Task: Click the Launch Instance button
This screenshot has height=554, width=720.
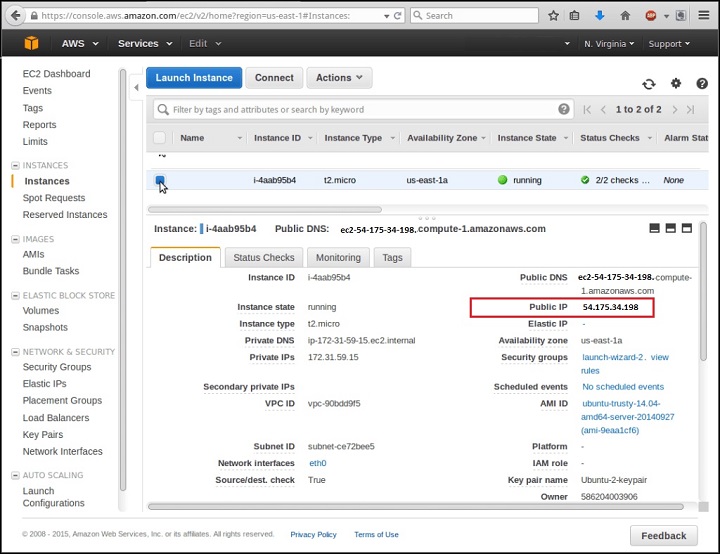Action: (x=194, y=78)
